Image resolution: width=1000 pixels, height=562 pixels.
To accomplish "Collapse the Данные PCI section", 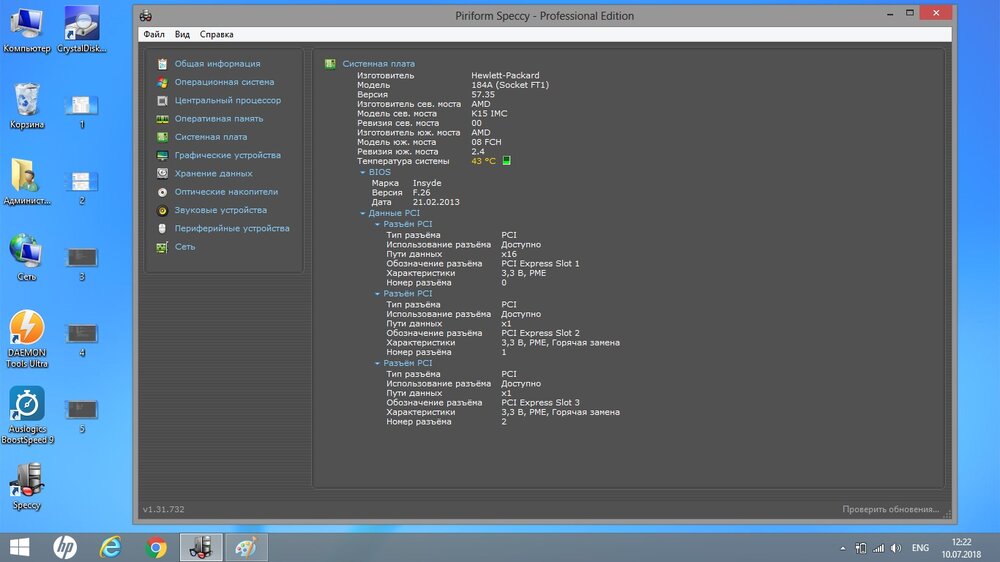I will coord(363,213).
